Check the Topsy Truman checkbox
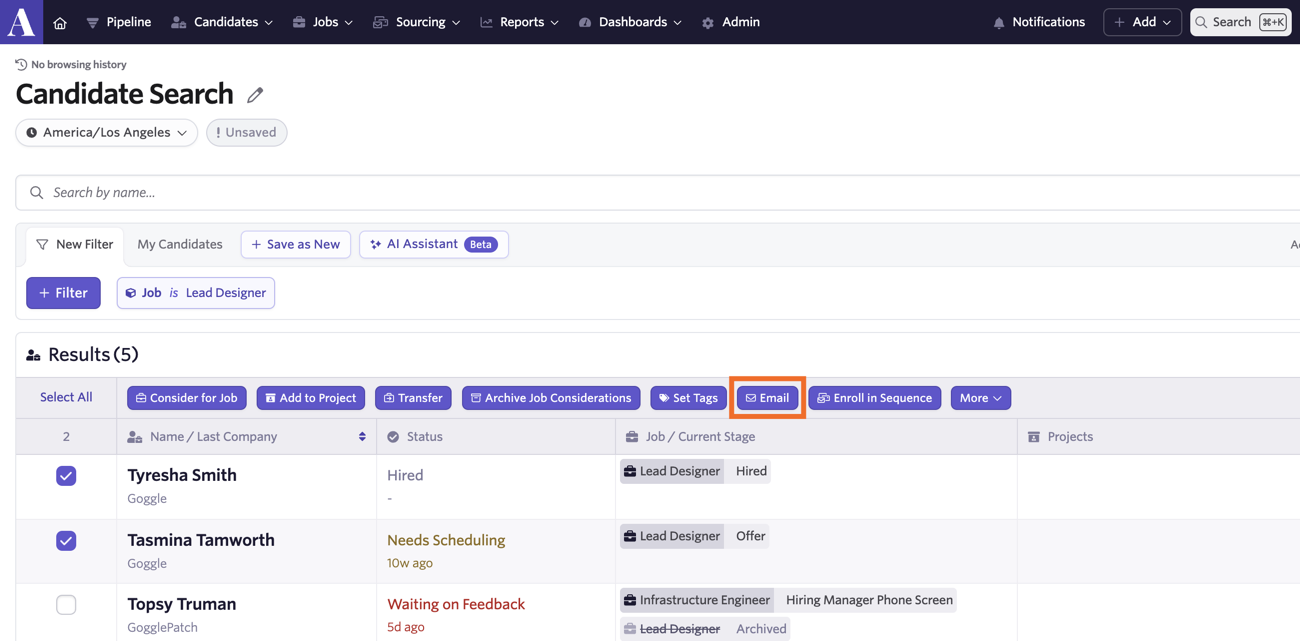This screenshot has height=641, width=1300. [66, 605]
